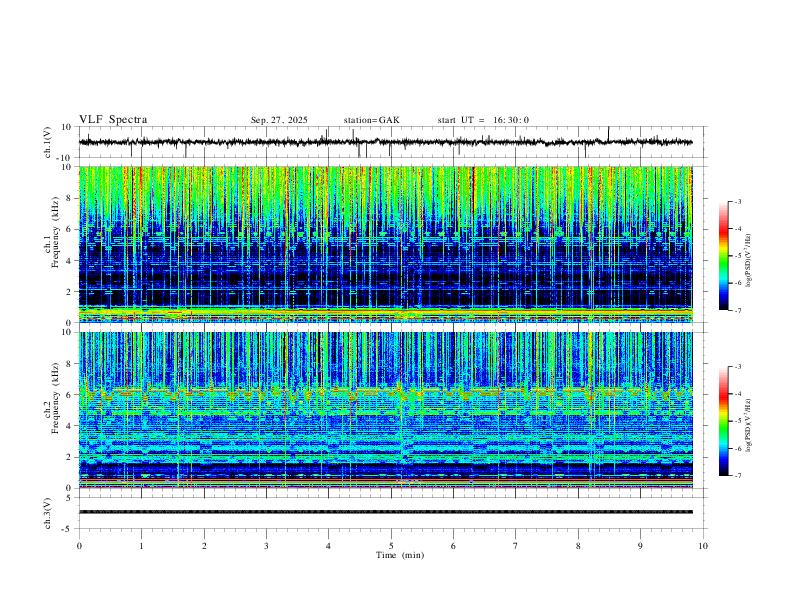Click time axis tick label '5'
This screenshot has height=612, width=792.
point(391,546)
